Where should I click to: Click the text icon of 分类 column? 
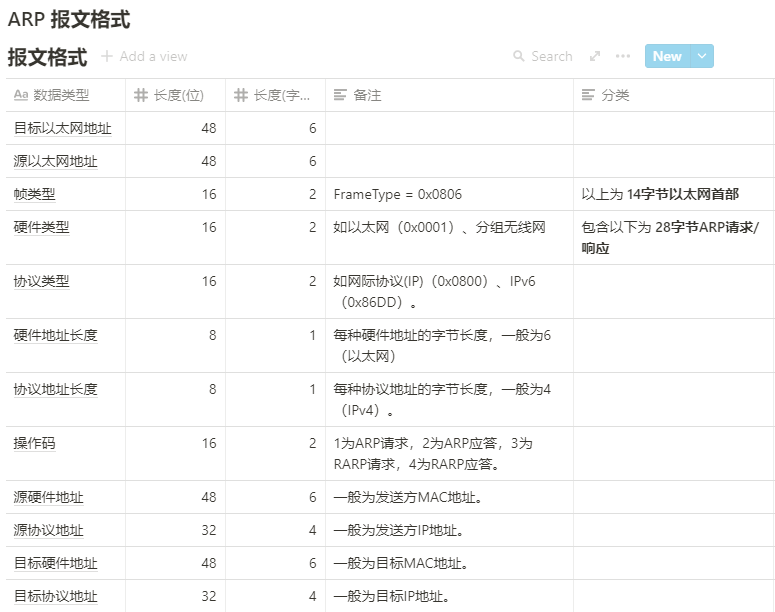point(589,96)
